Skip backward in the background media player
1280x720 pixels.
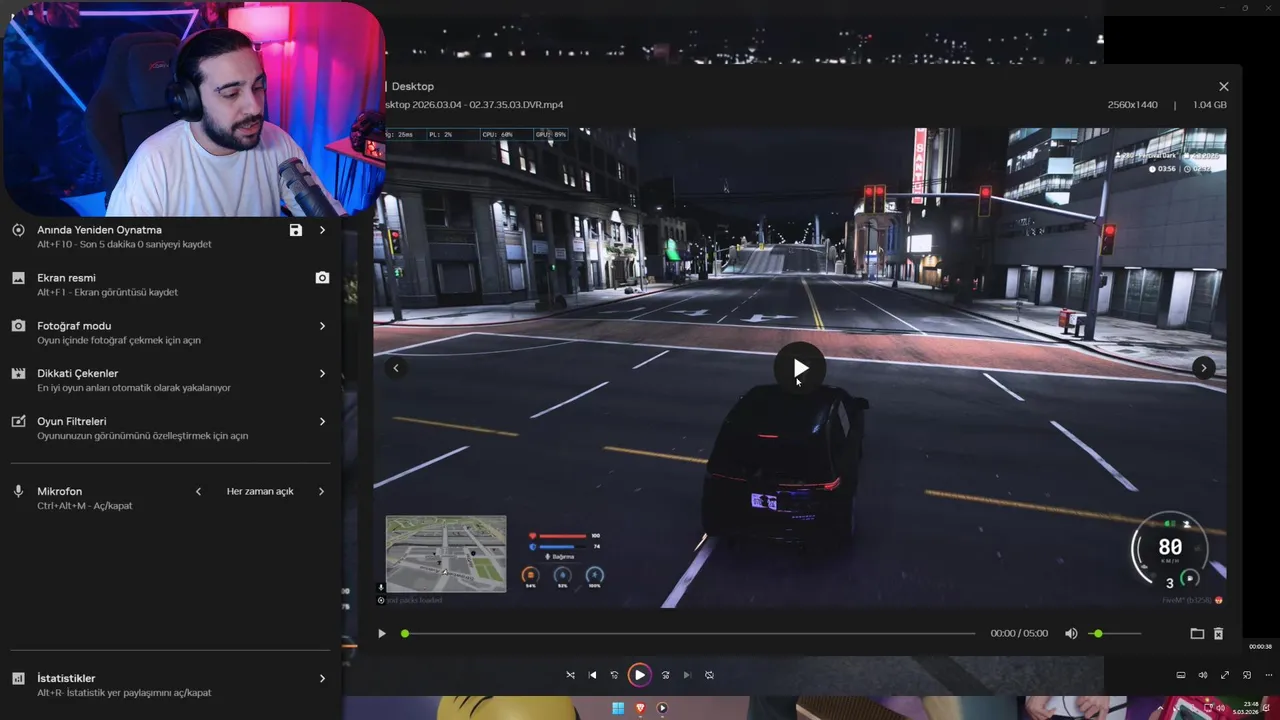pos(614,675)
